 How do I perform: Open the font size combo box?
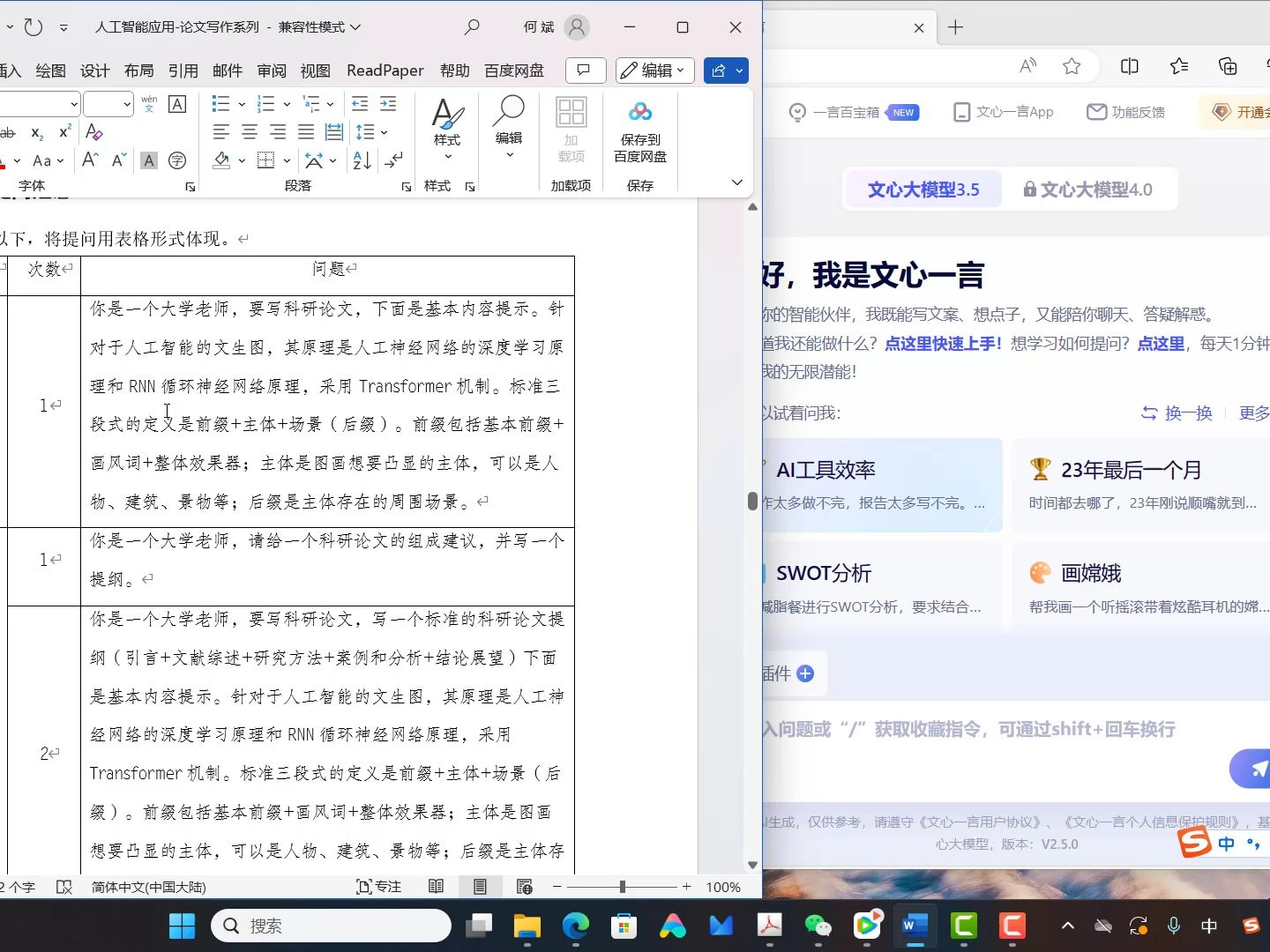point(108,104)
